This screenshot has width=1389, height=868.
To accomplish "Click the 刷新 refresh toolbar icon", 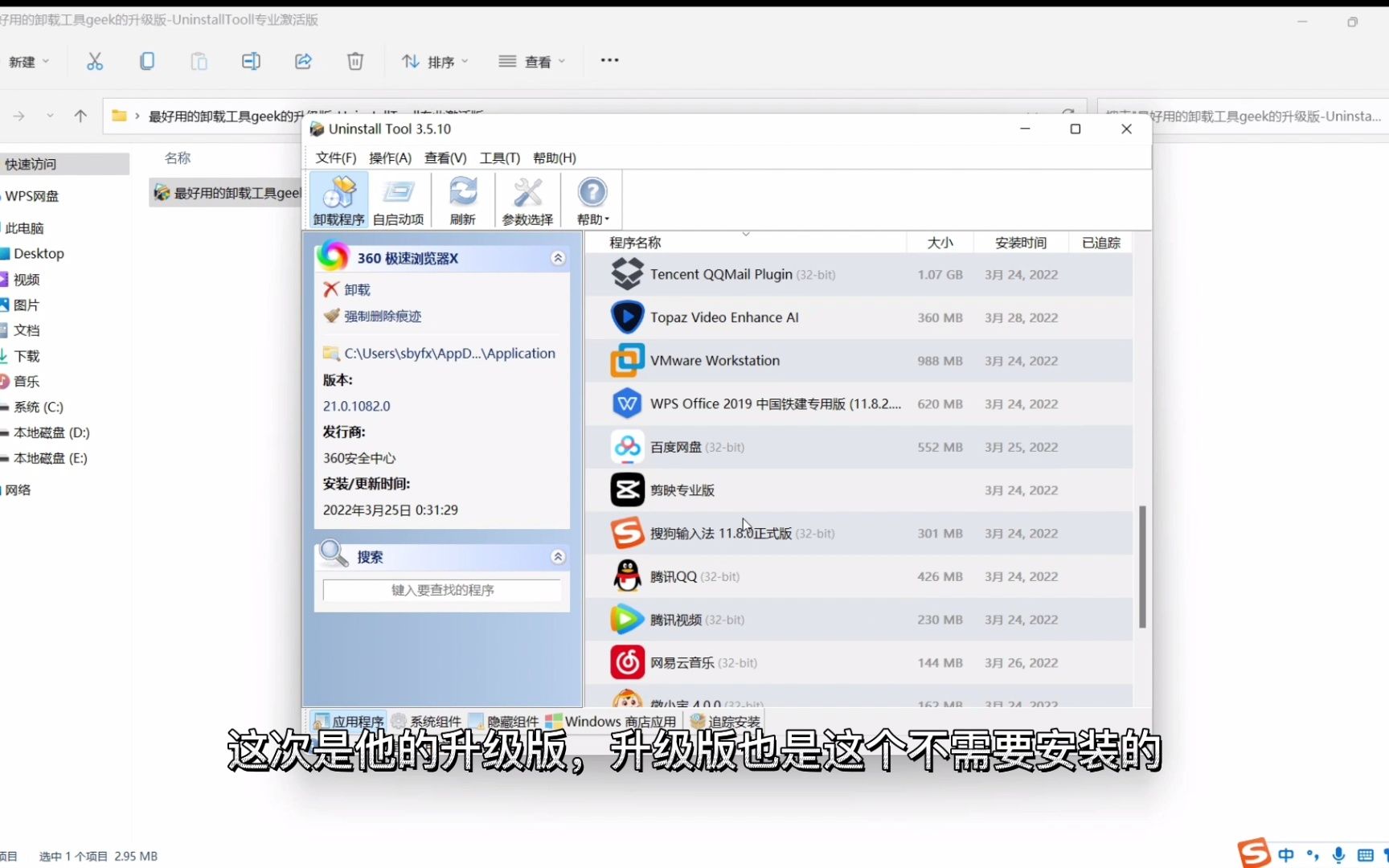I will pyautogui.click(x=462, y=200).
